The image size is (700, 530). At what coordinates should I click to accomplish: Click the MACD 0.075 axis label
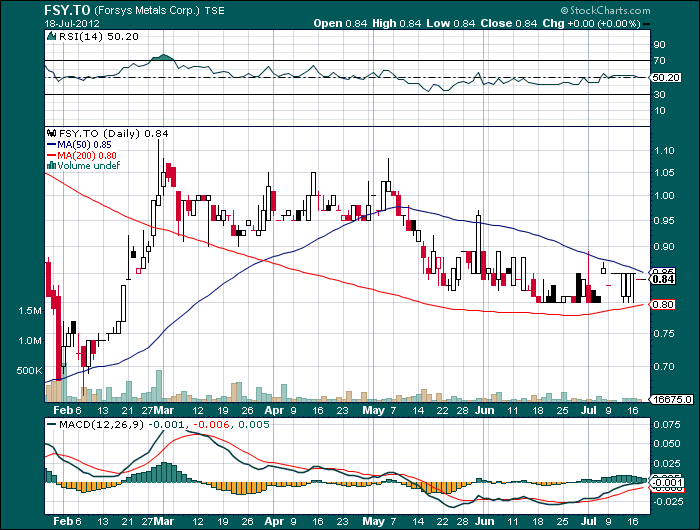[x=667, y=425]
